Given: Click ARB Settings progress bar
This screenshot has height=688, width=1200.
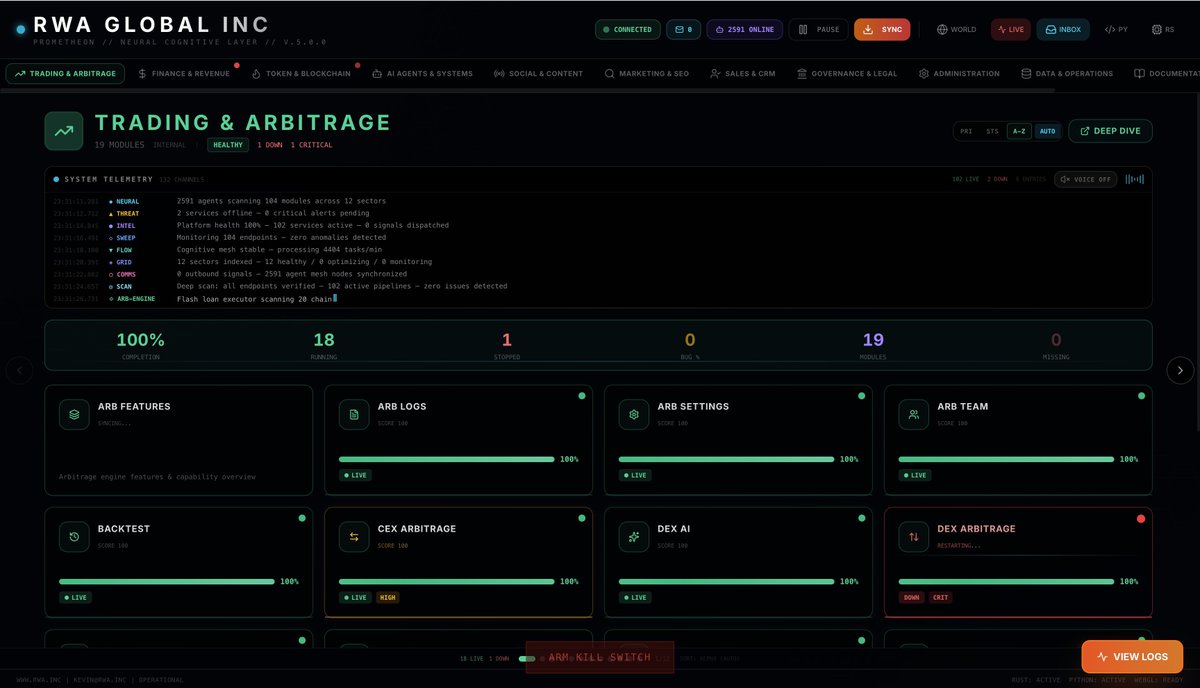Looking at the screenshot, I should pos(726,459).
